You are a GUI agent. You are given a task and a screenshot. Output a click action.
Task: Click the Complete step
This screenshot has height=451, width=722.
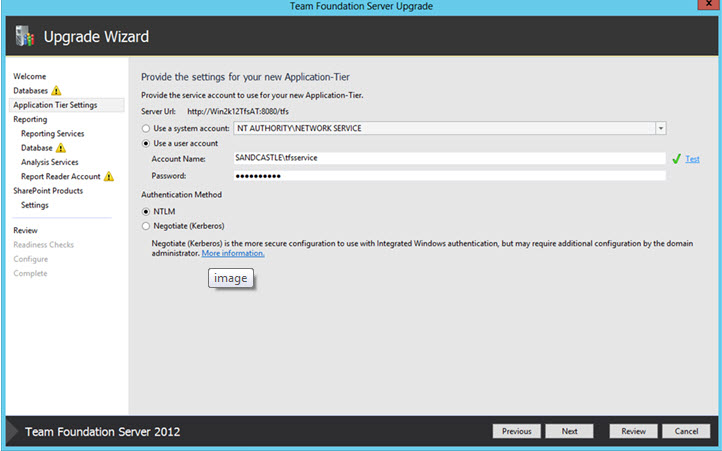pos(30,273)
